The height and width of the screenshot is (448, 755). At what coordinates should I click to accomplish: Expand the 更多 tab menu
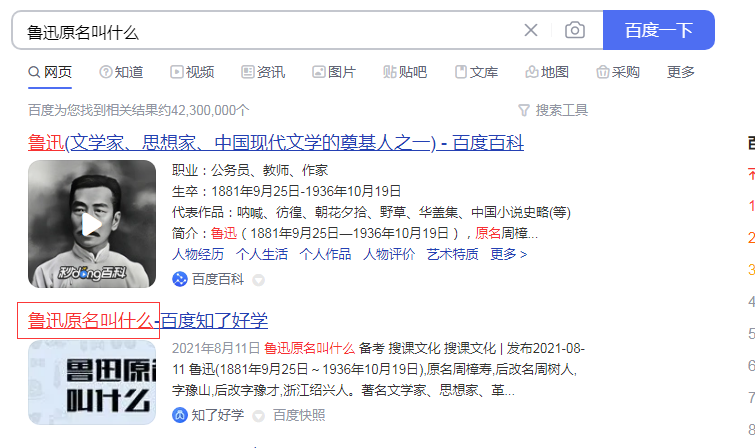tap(680, 72)
